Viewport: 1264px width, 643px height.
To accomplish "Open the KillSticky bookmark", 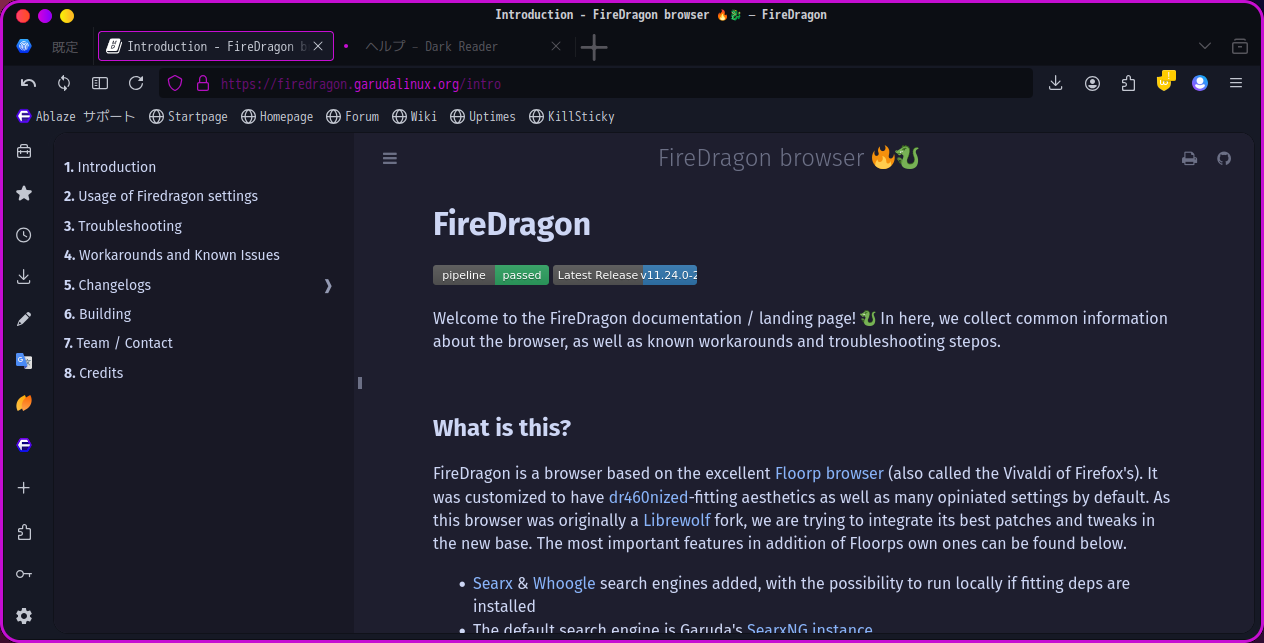I will [571, 116].
